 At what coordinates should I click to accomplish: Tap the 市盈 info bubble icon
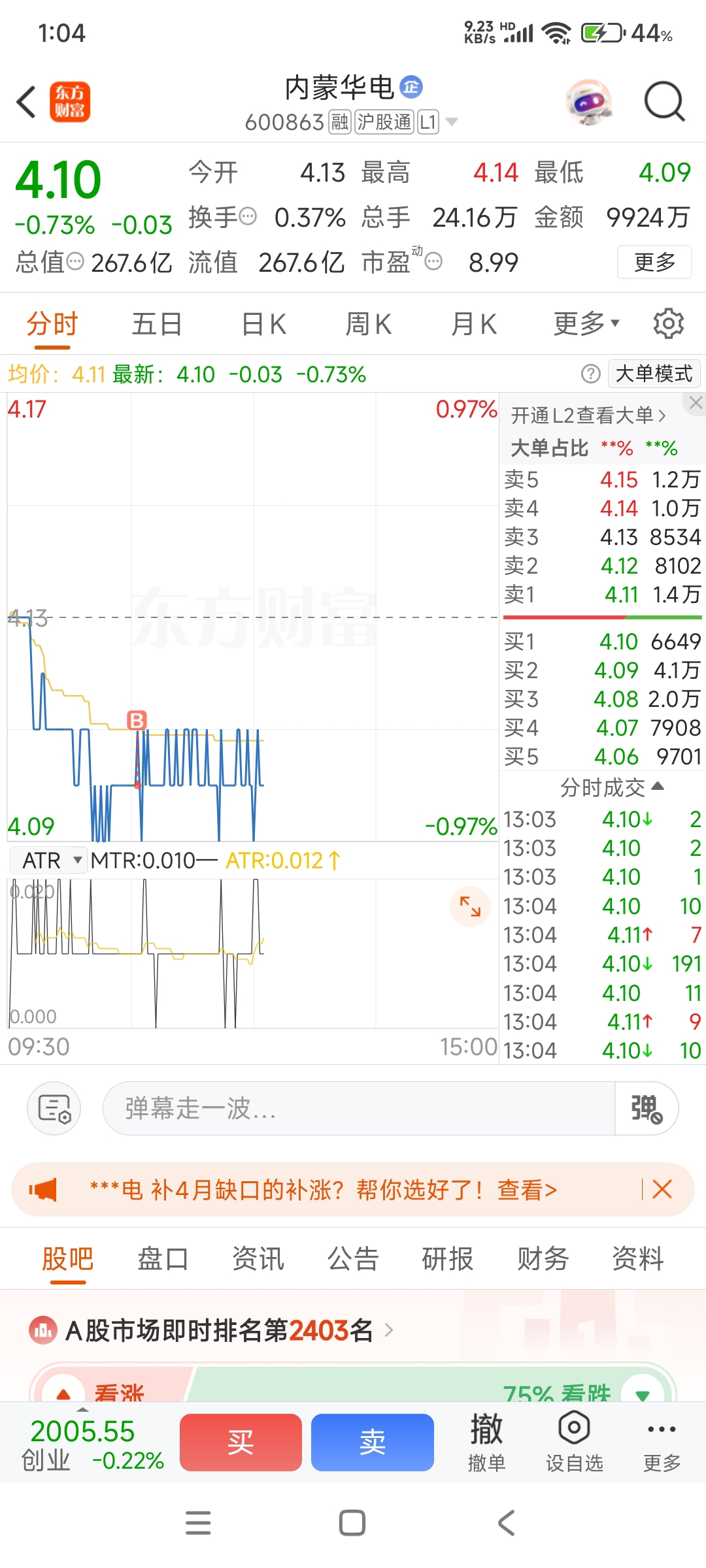click(x=433, y=261)
